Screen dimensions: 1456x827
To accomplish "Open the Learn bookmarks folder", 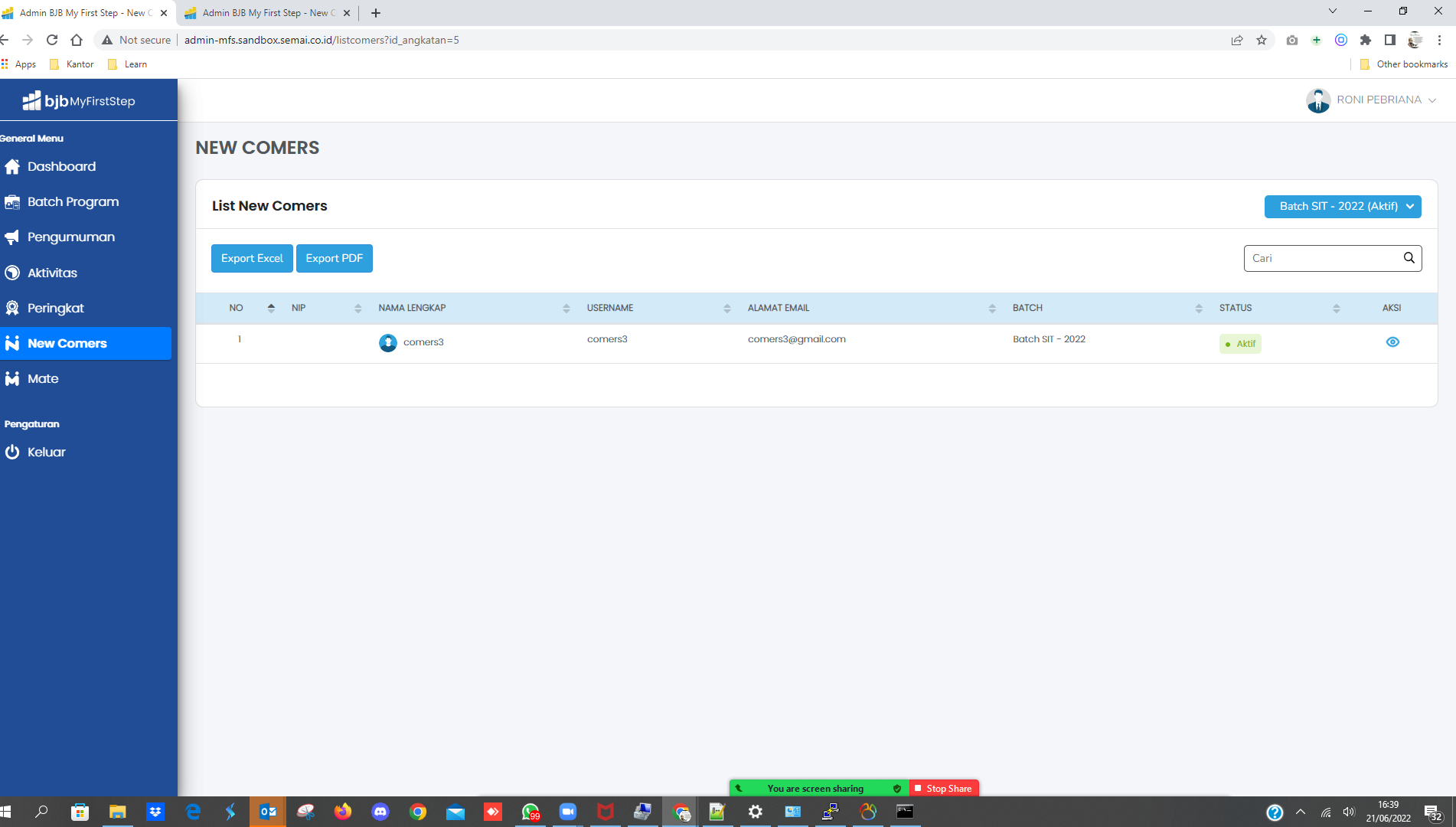I will tap(128, 64).
